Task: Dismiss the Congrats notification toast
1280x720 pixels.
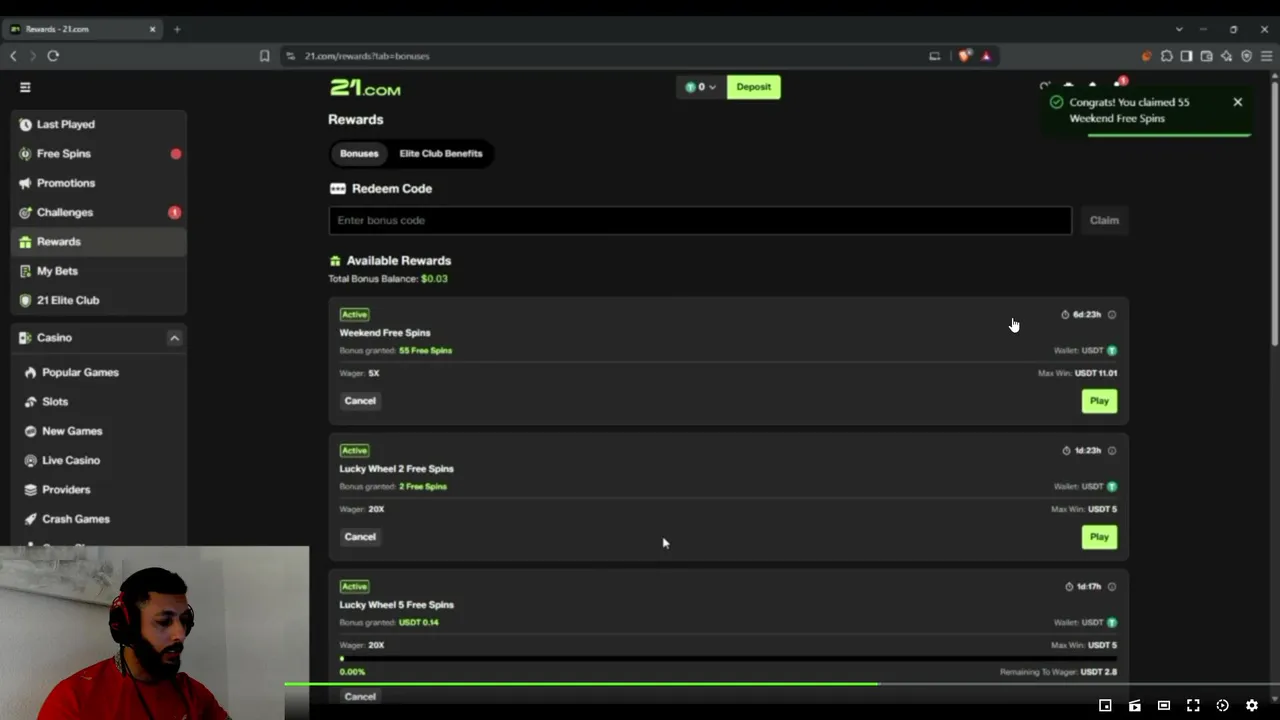Action: point(1237,102)
